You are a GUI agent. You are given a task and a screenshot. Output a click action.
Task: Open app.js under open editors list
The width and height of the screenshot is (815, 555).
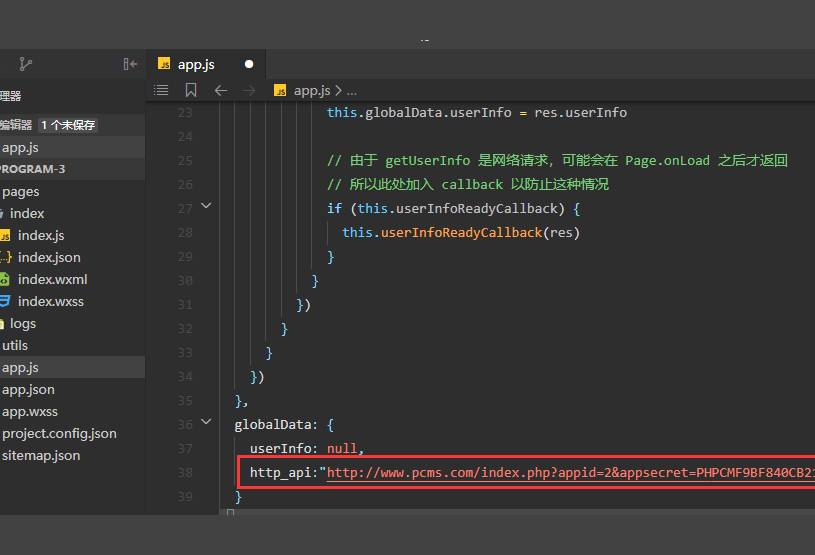point(20,147)
